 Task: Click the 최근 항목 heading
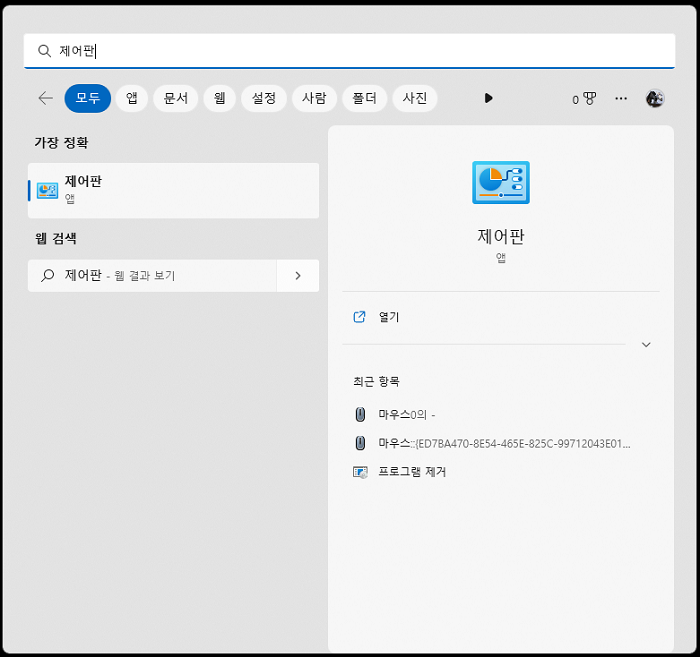[x=376, y=382]
